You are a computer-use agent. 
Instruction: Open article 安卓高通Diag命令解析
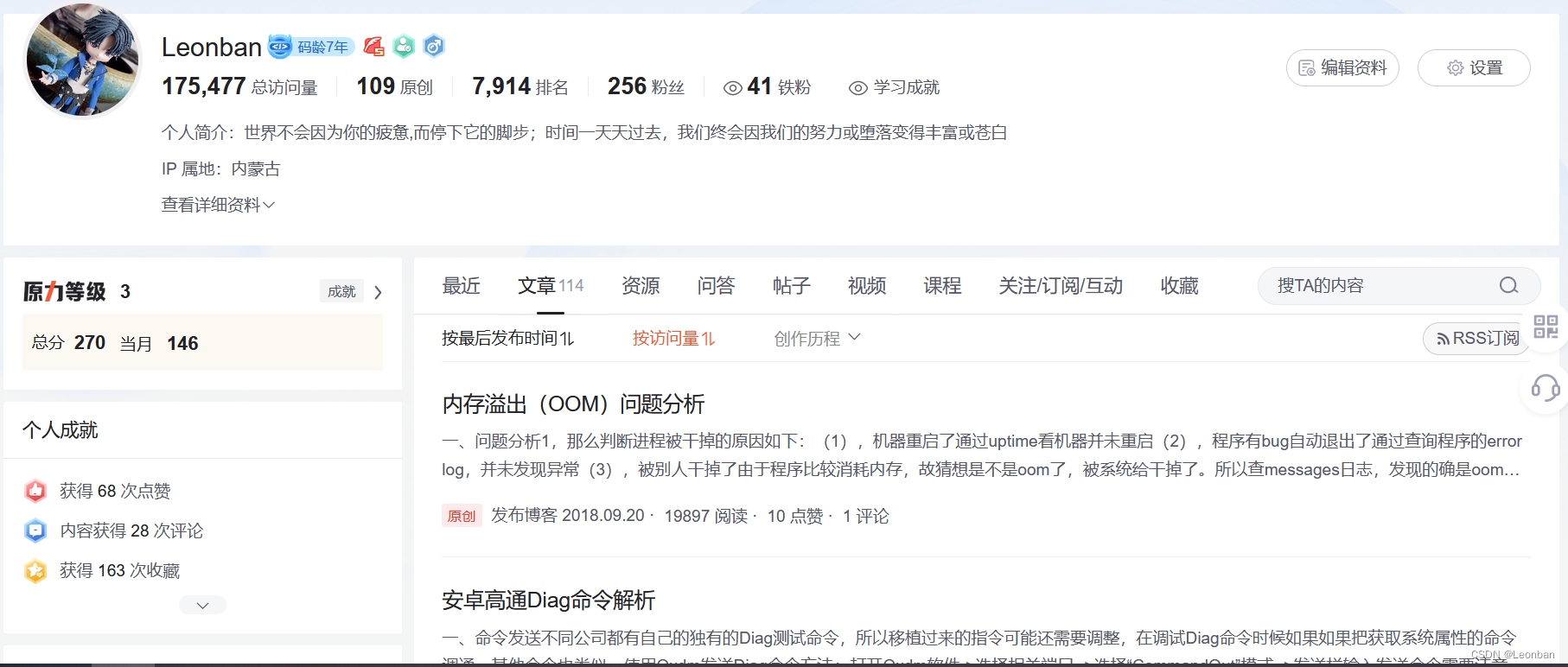pos(548,600)
